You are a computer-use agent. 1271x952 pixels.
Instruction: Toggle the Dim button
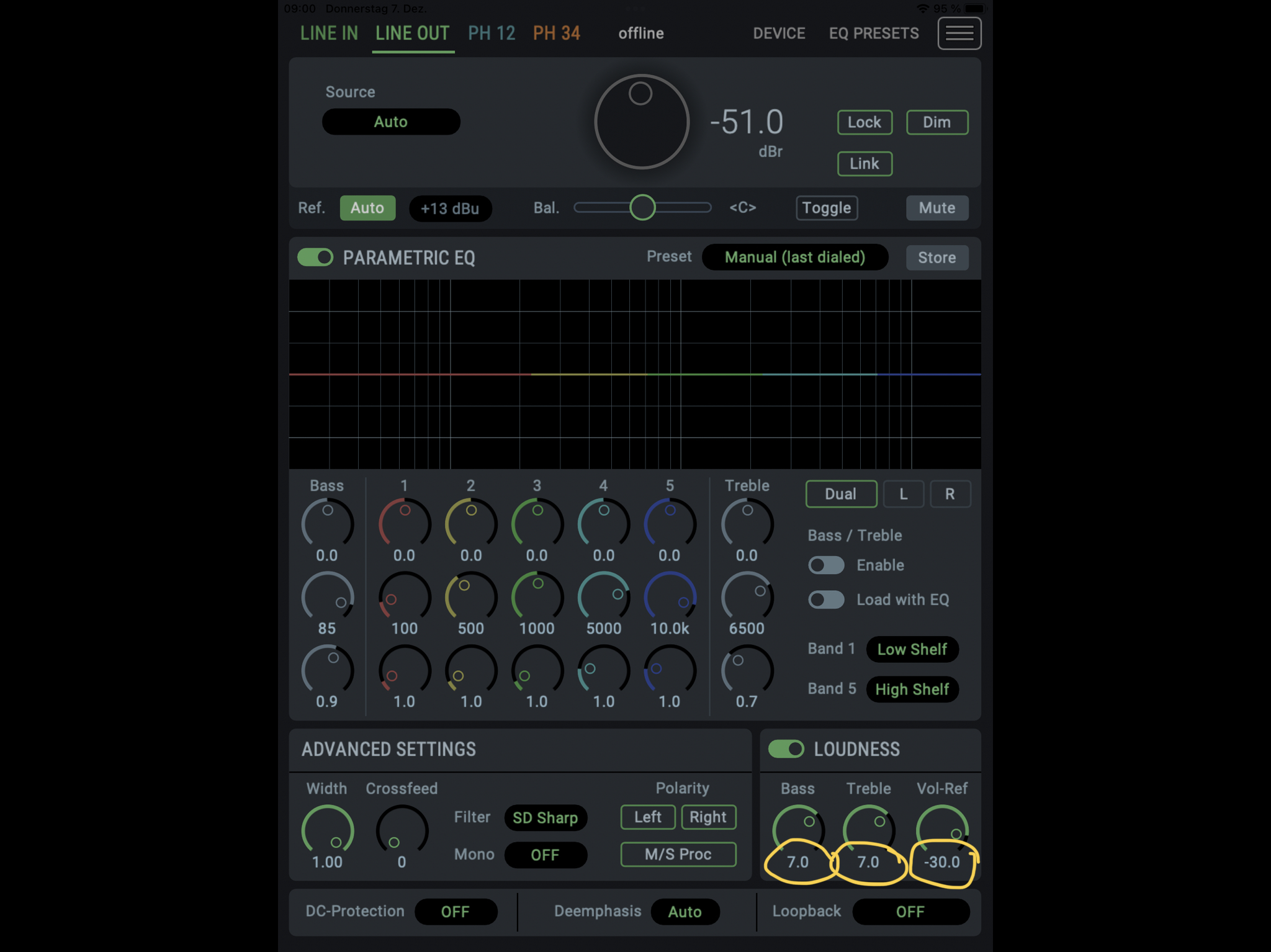click(936, 122)
